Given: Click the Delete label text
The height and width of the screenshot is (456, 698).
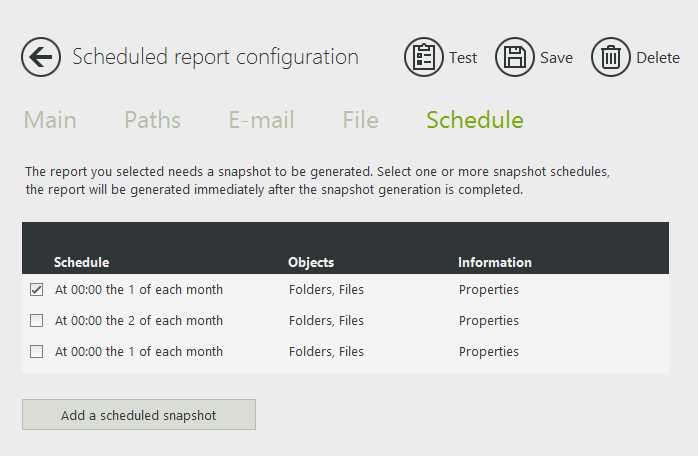Looking at the screenshot, I should click(x=658, y=58).
